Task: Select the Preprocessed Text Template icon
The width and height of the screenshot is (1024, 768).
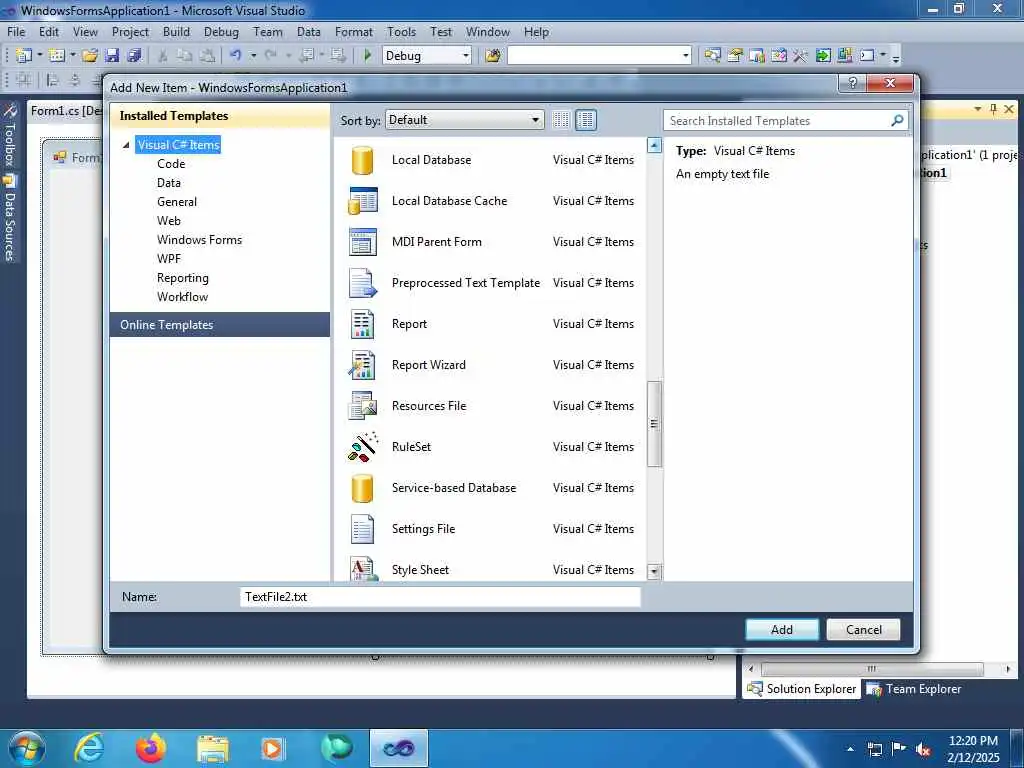Action: pos(362,283)
